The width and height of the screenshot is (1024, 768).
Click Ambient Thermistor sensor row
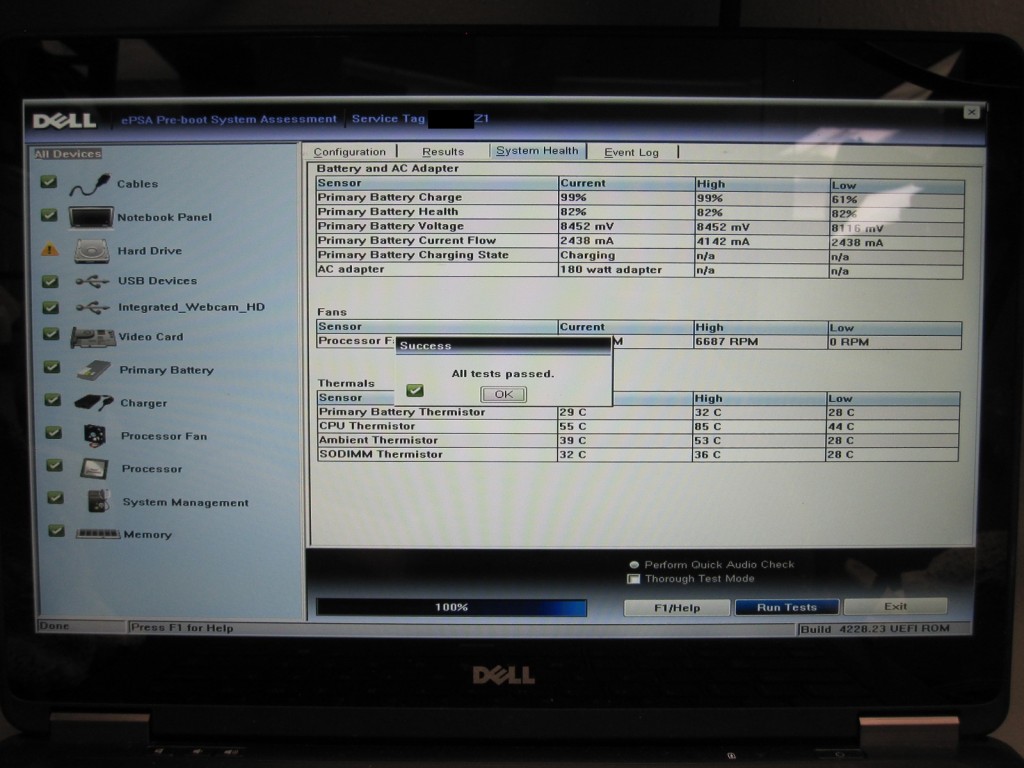click(638, 441)
